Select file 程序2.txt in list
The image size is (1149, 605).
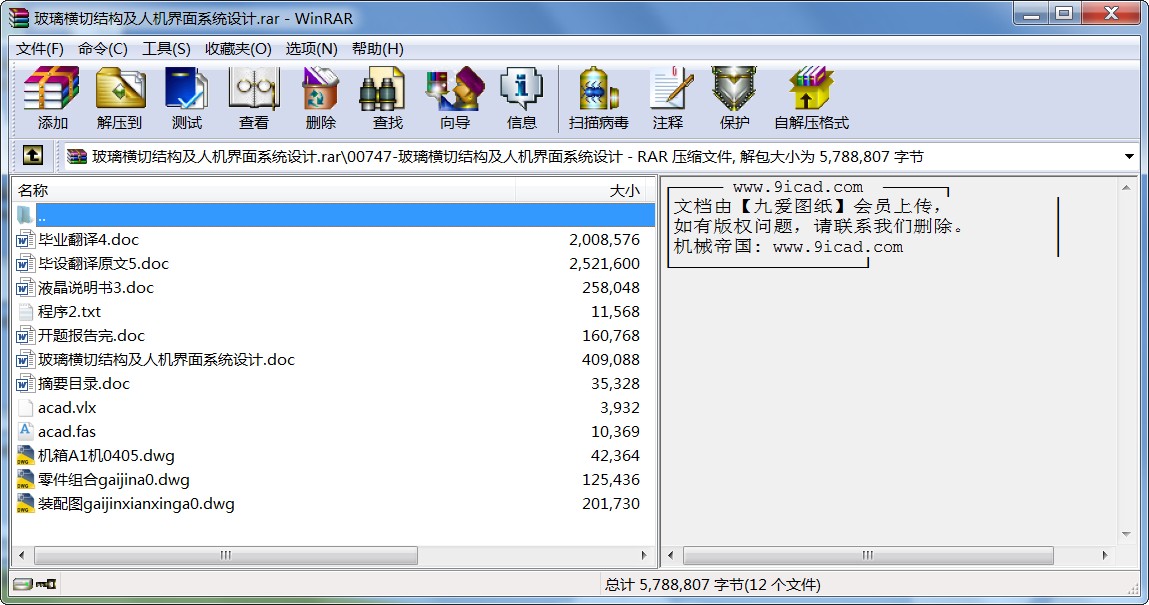click(69, 312)
